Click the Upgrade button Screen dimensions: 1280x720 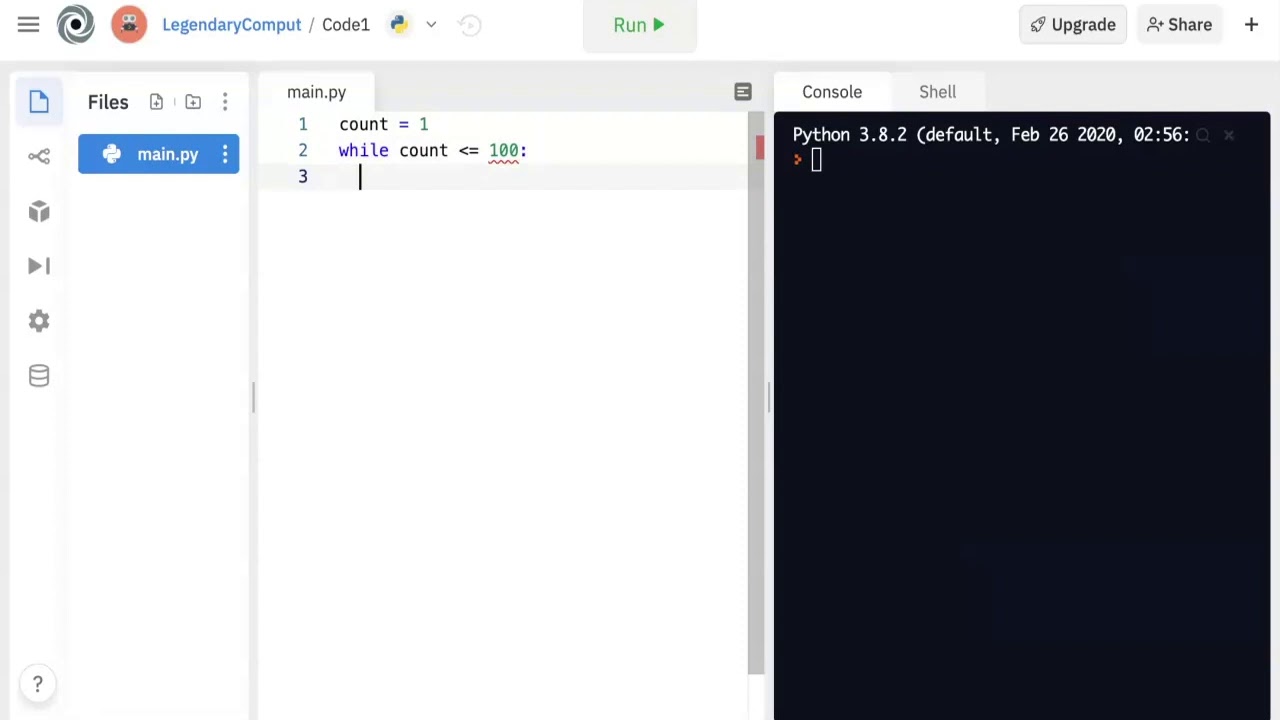[1073, 25]
